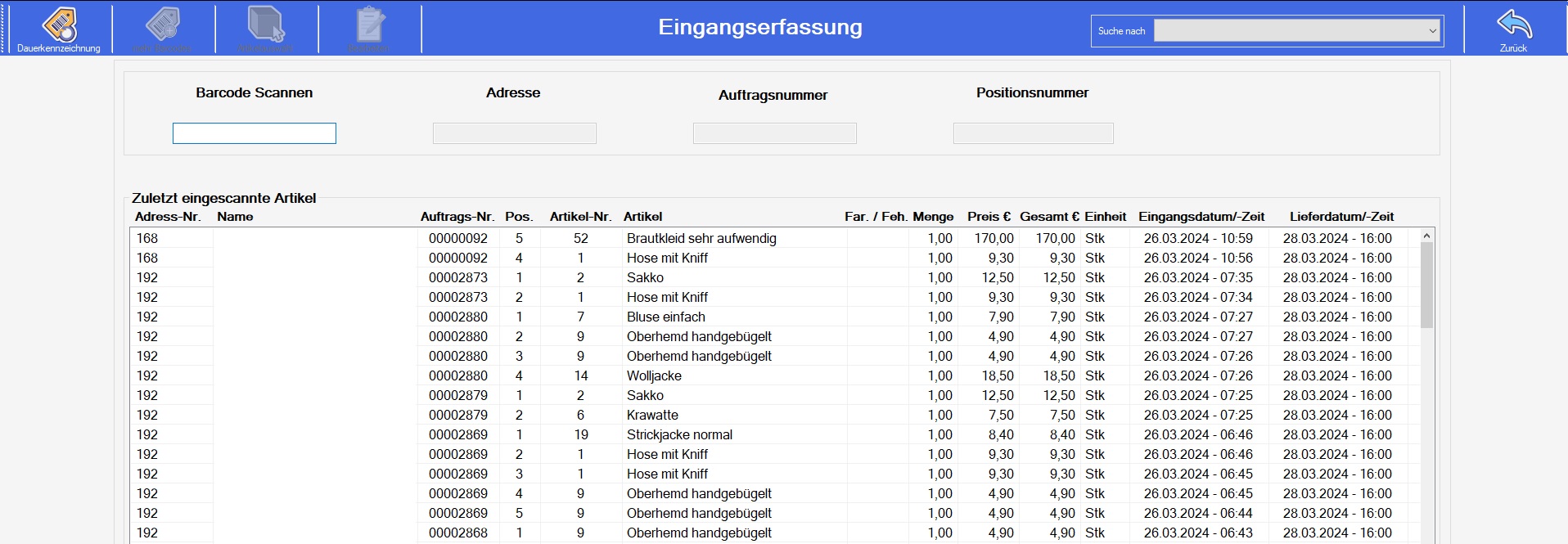Go back with the Zurück arrow
The image size is (1568, 544).
pyautogui.click(x=1513, y=29)
